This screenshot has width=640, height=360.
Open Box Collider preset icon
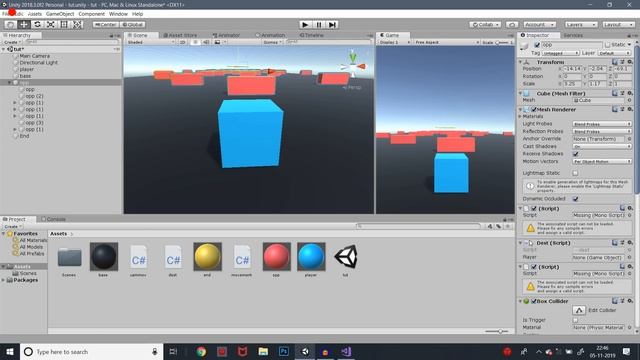point(622,301)
